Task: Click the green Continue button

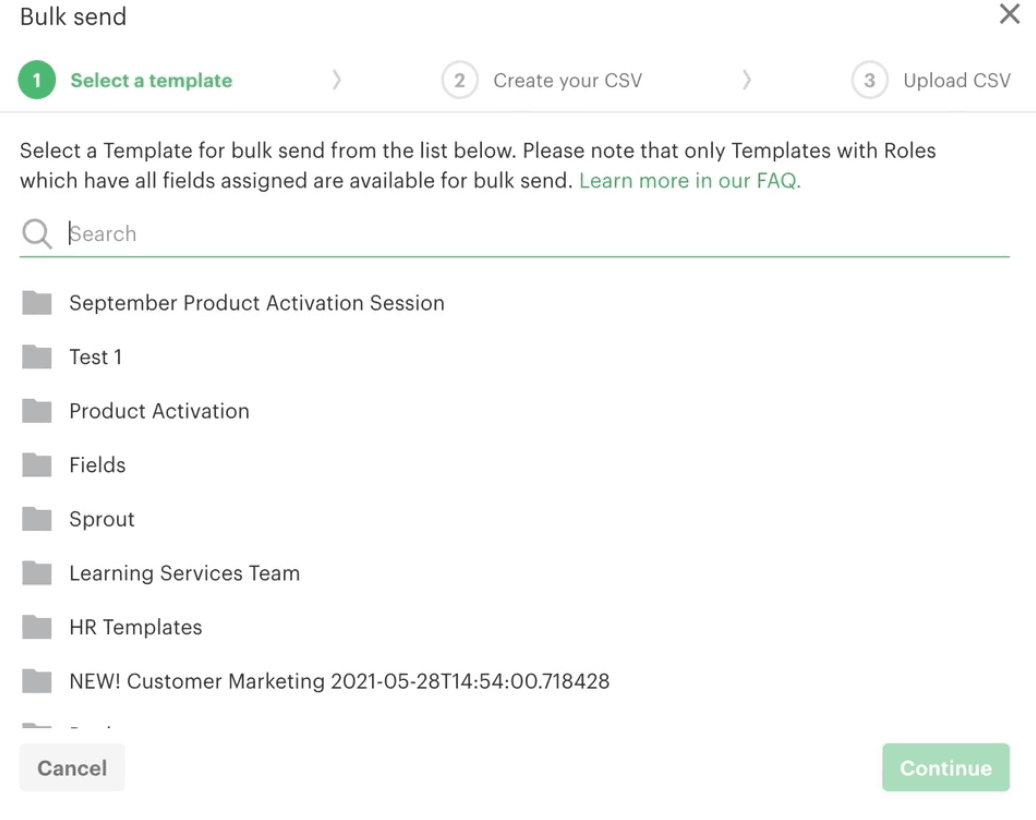Action: (945, 768)
